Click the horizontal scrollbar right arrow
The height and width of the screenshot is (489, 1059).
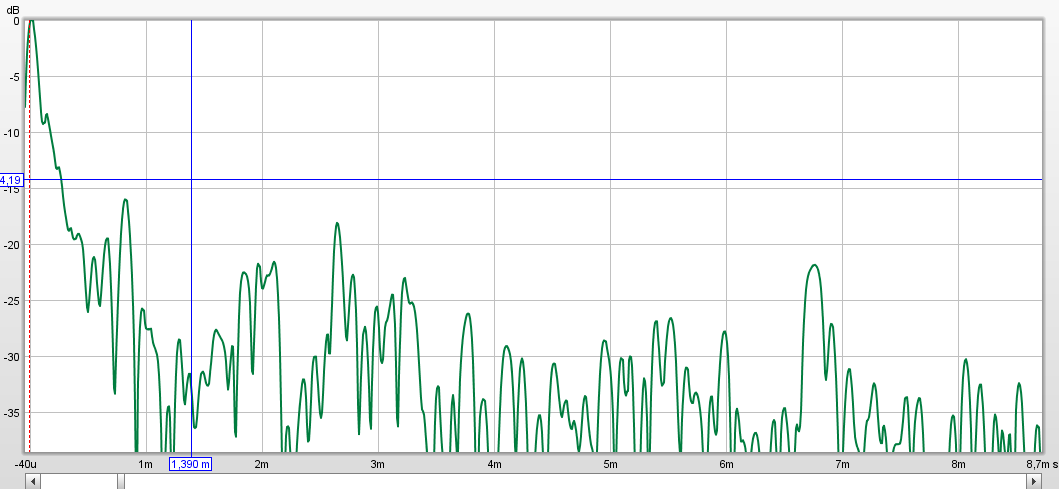(x=1036, y=481)
